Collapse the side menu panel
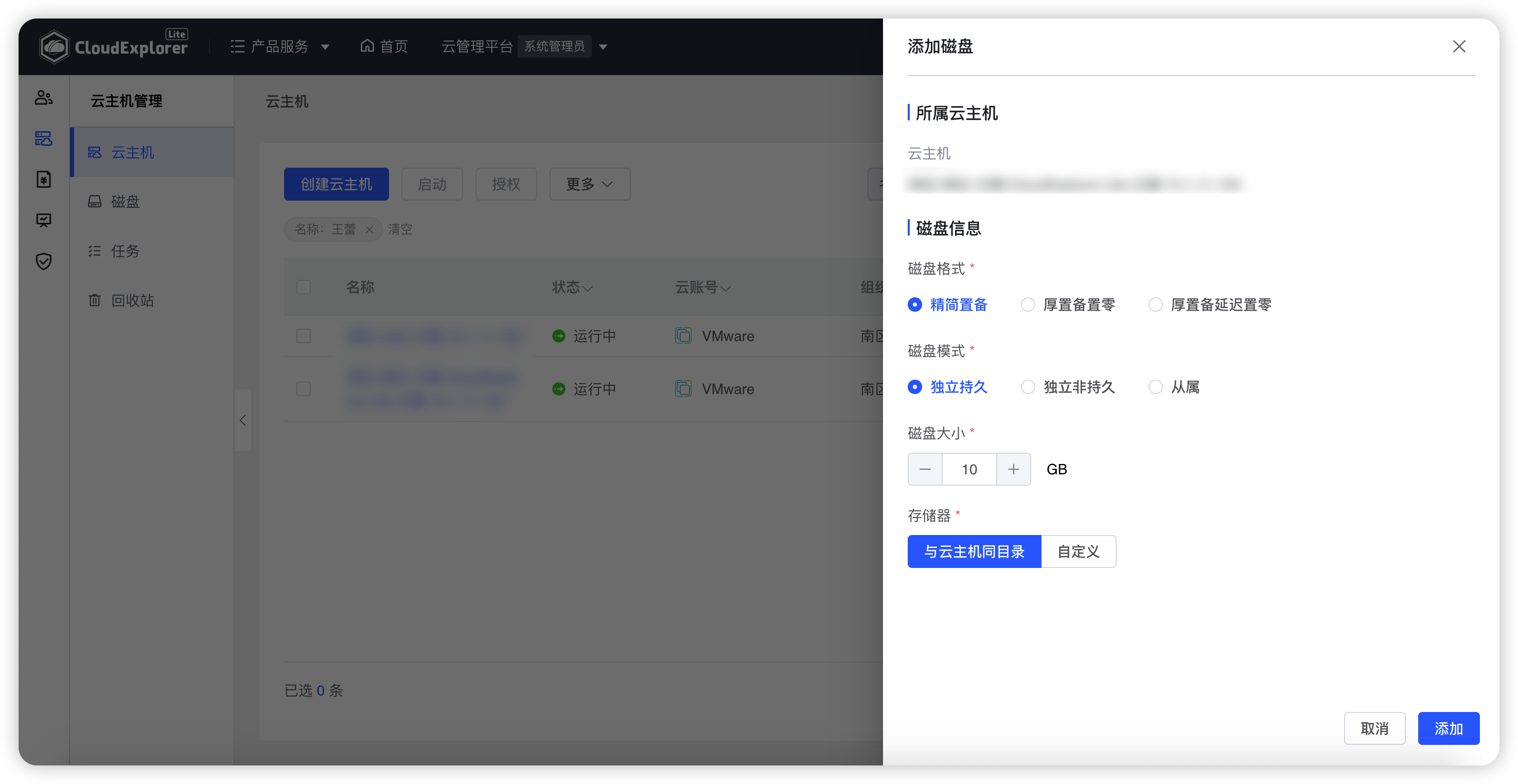 click(x=243, y=420)
